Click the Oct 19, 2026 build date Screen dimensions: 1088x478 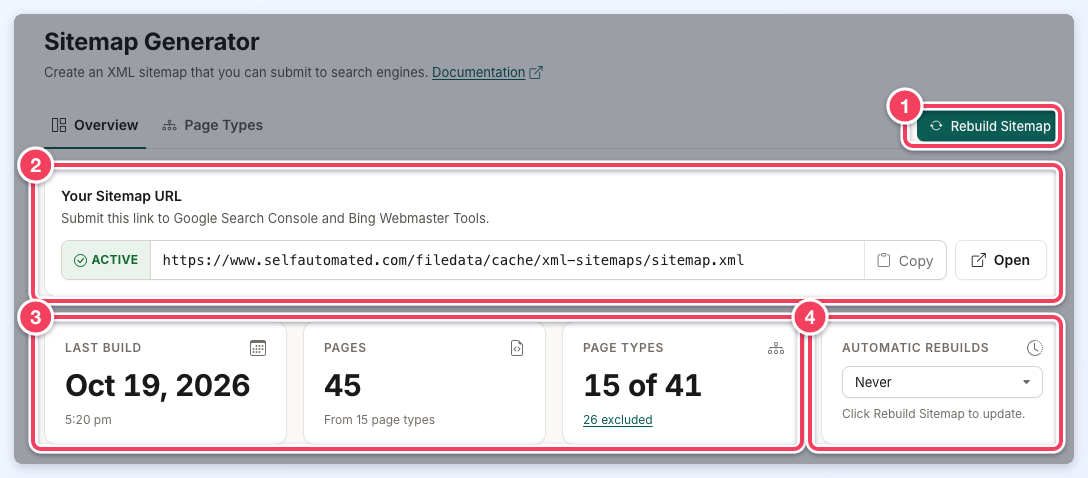click(158, 385)
